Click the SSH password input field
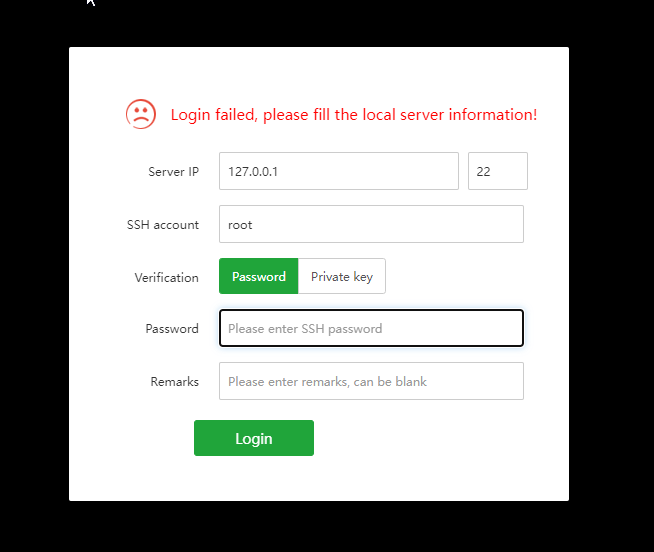654x552 pixels. pos(371,328)
